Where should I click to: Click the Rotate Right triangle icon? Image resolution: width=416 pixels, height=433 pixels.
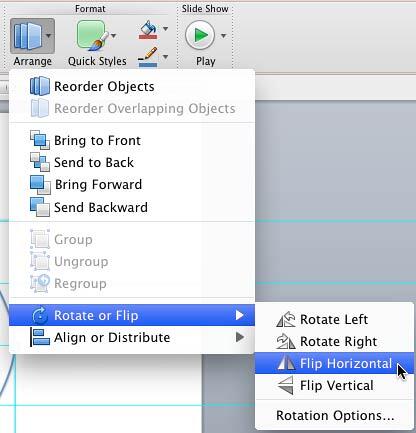click(x=286, y=341)
